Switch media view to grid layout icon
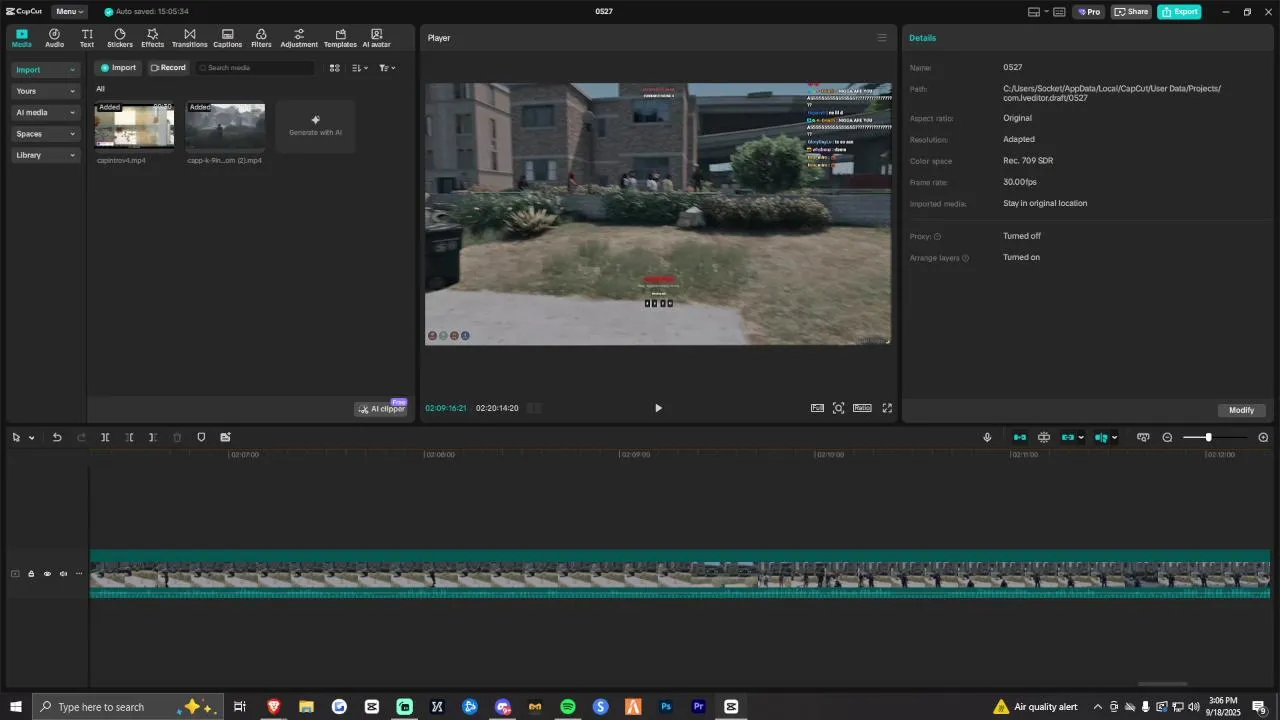Screen dimensions: 1280x720 point(335,68)
